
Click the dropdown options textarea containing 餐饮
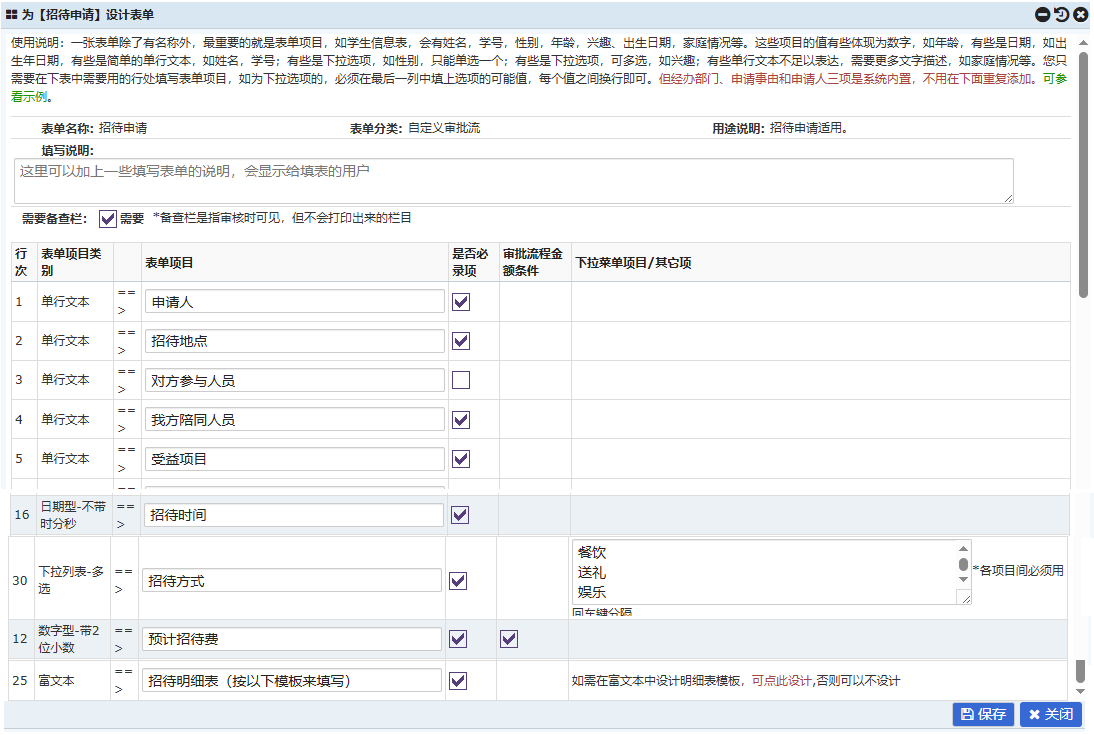[x=760, y=572]
